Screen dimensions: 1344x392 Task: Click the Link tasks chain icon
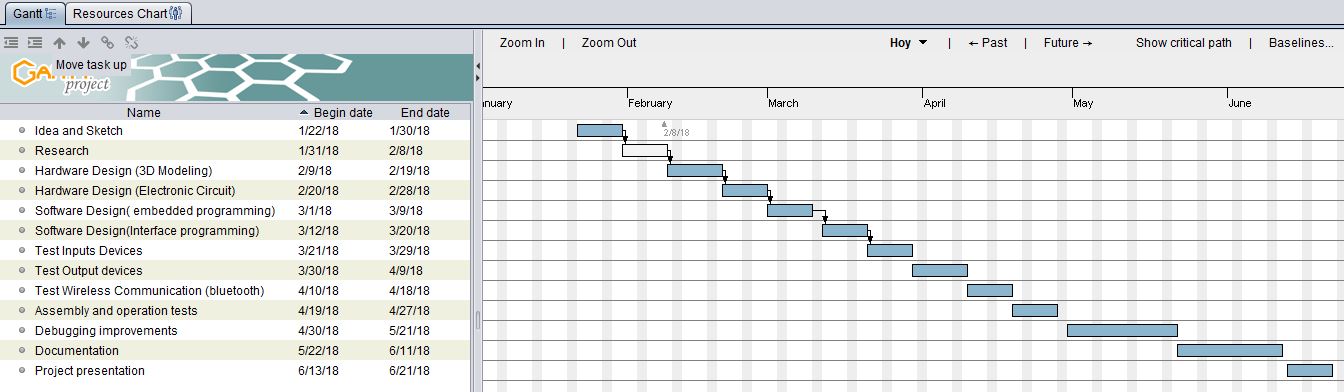point(107,43)
